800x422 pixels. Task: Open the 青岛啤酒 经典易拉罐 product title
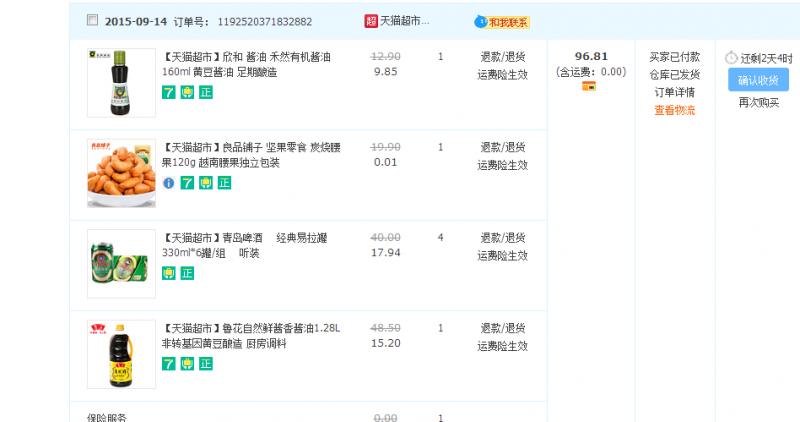[x=244, y=245]
